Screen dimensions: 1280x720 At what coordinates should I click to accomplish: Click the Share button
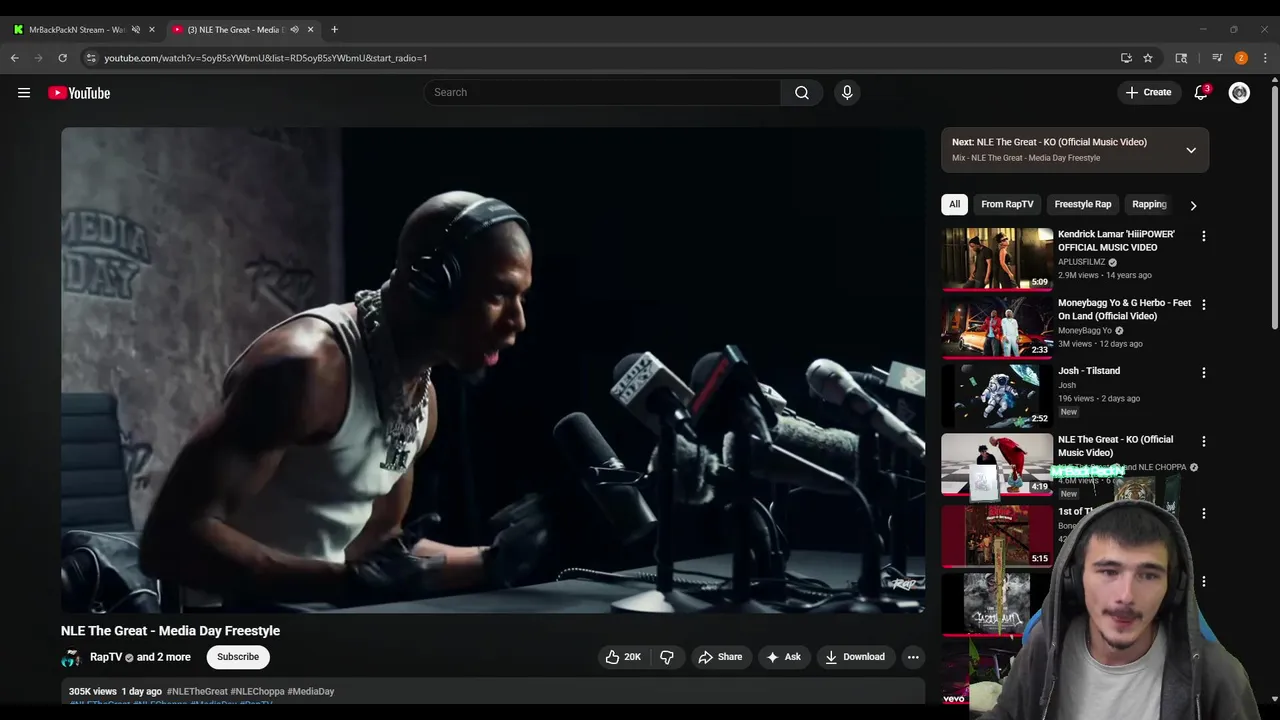720,657
